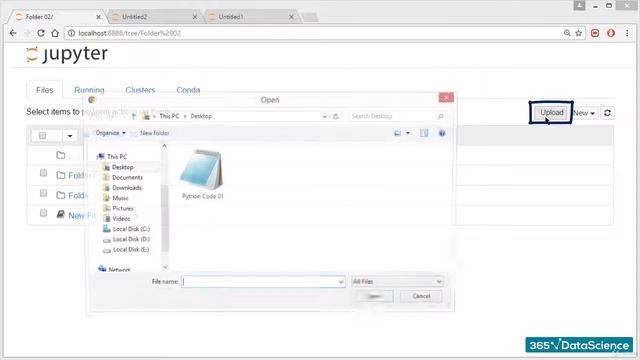
Task: Click Cancel in the Open dialog
Action: 421,296
